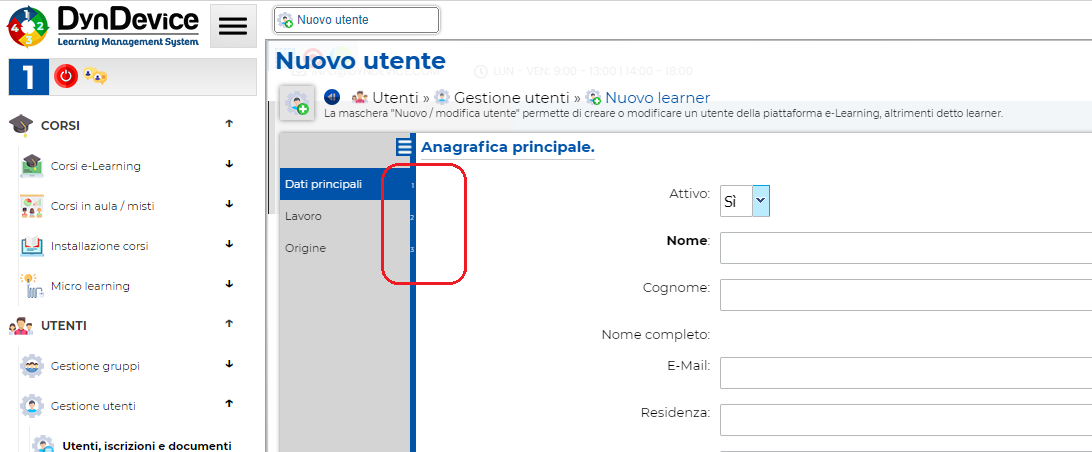Switch to the Lavoro tab

(x=303, y=216)
